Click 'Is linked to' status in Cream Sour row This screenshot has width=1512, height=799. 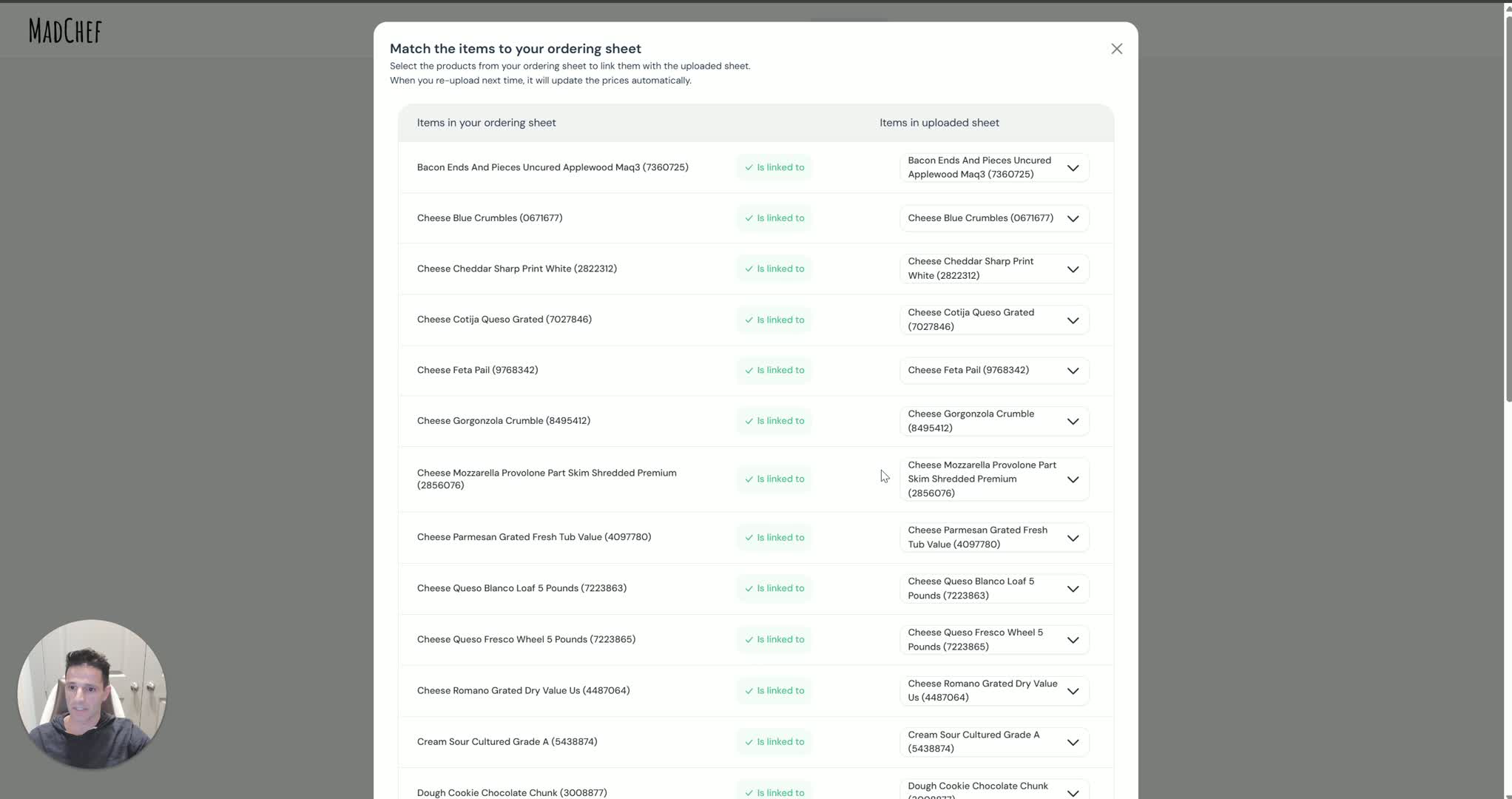[x=774, y=742]
